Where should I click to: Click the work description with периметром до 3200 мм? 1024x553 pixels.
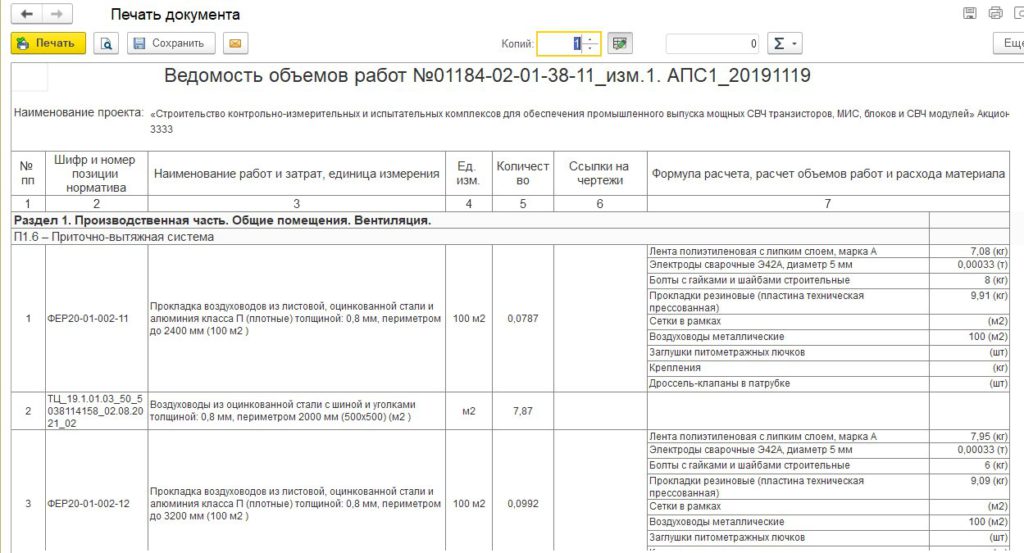[x=296, y=503]
